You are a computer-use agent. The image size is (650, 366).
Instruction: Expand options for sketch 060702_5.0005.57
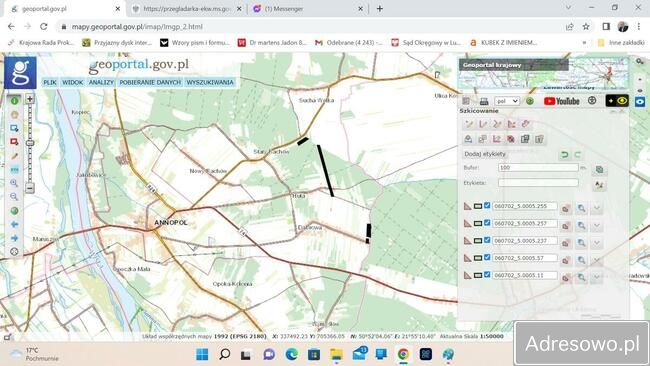coord(597,260)
